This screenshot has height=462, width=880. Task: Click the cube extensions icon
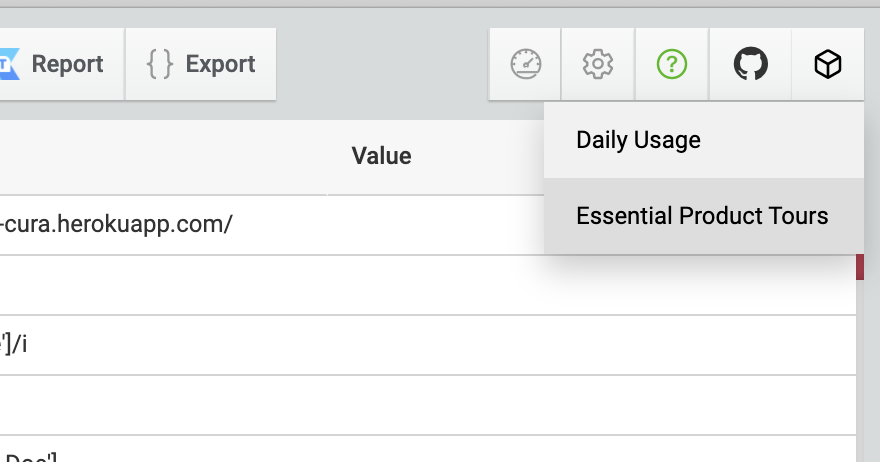(x=828, y=64)
